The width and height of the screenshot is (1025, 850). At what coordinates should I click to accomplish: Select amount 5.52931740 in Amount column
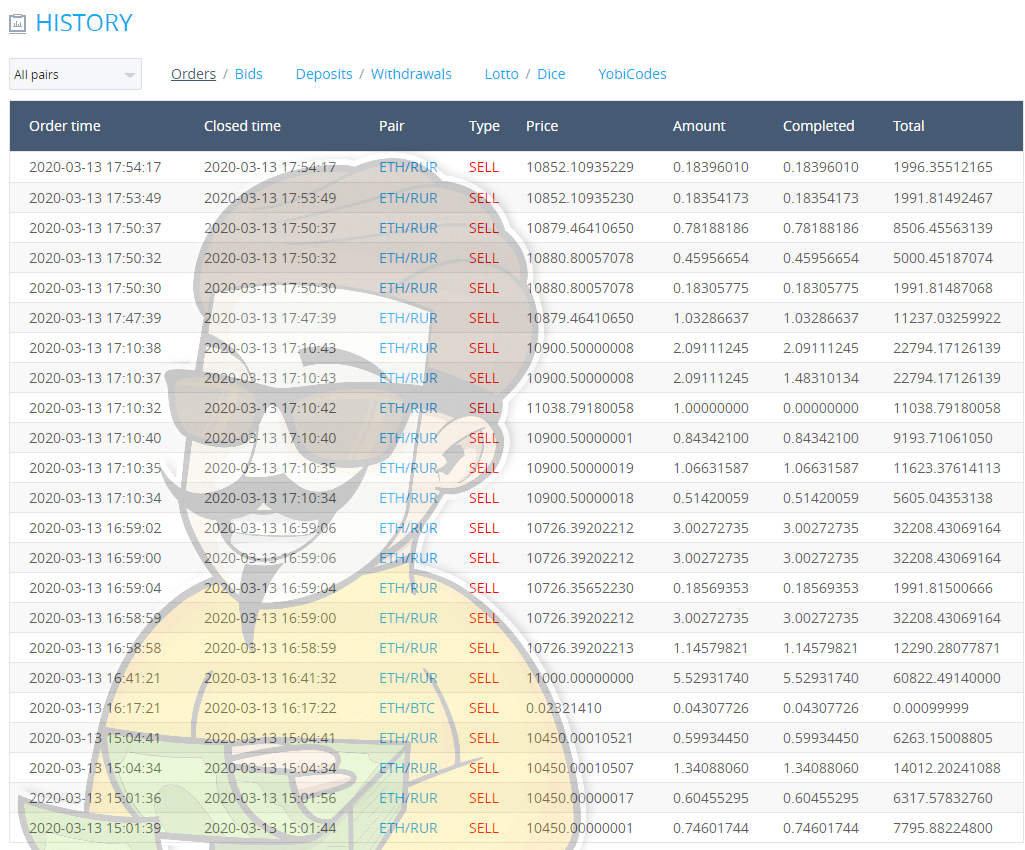711,678
